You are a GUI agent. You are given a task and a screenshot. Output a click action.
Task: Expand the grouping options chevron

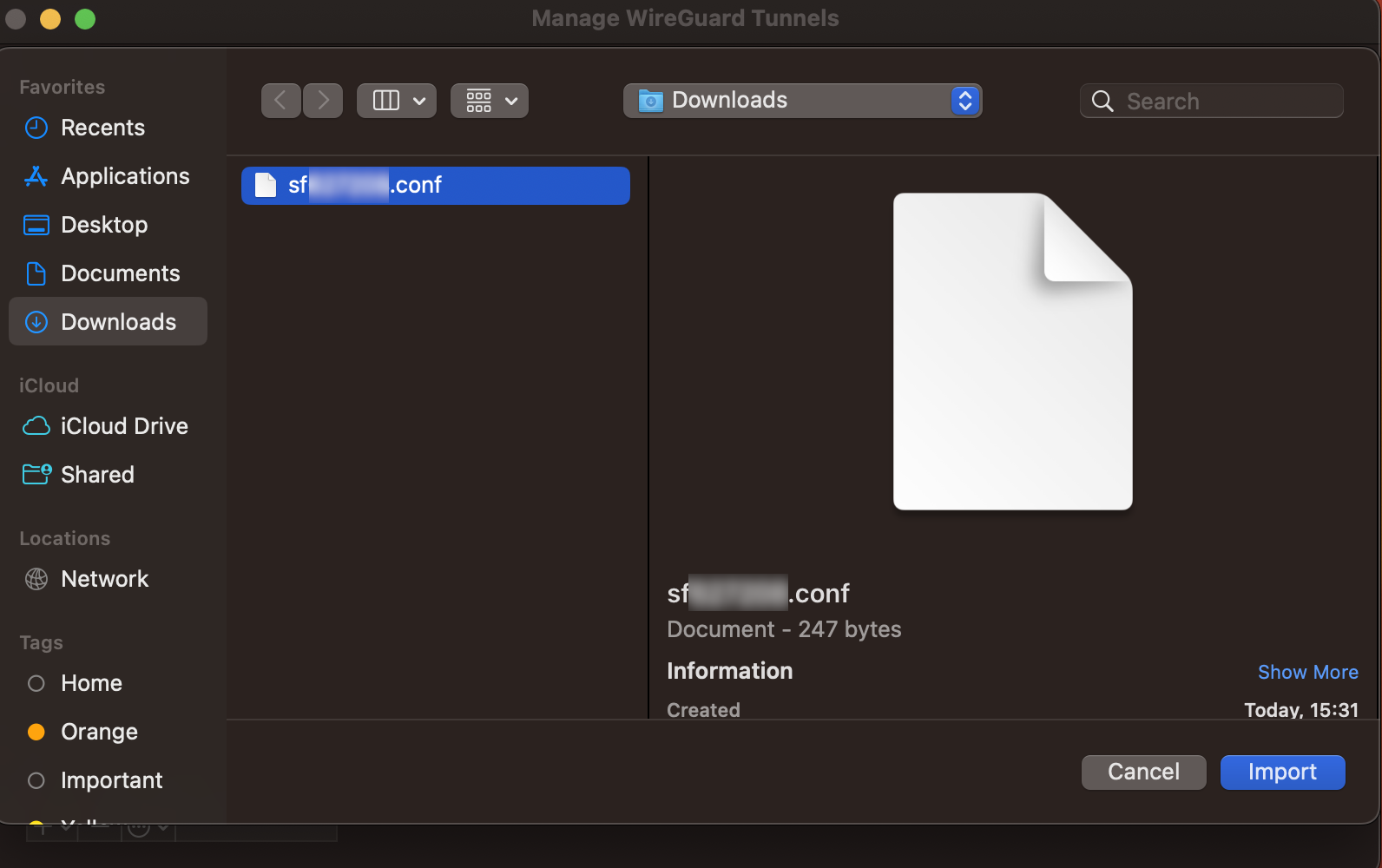[512, 101]
